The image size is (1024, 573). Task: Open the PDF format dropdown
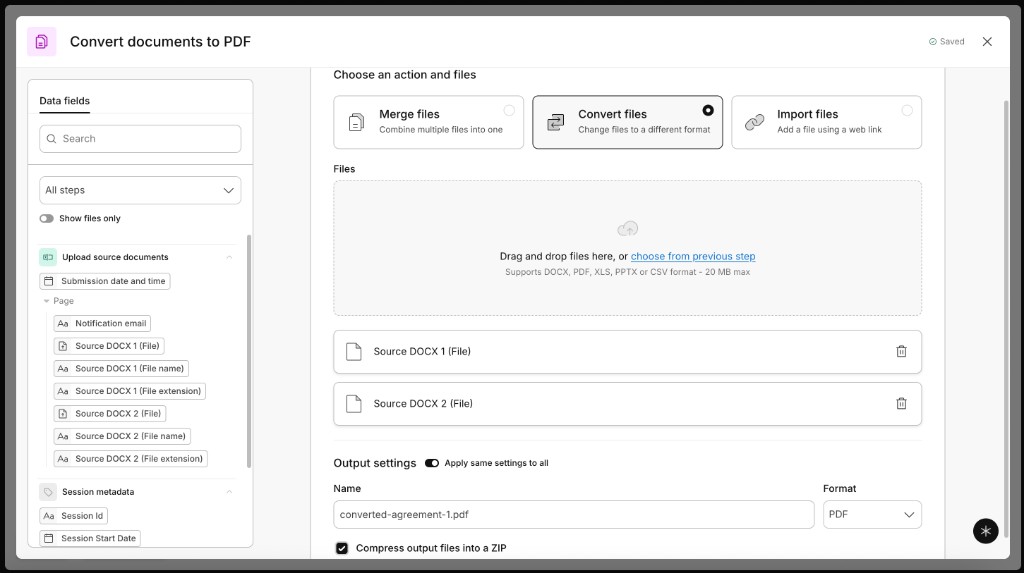872,515
